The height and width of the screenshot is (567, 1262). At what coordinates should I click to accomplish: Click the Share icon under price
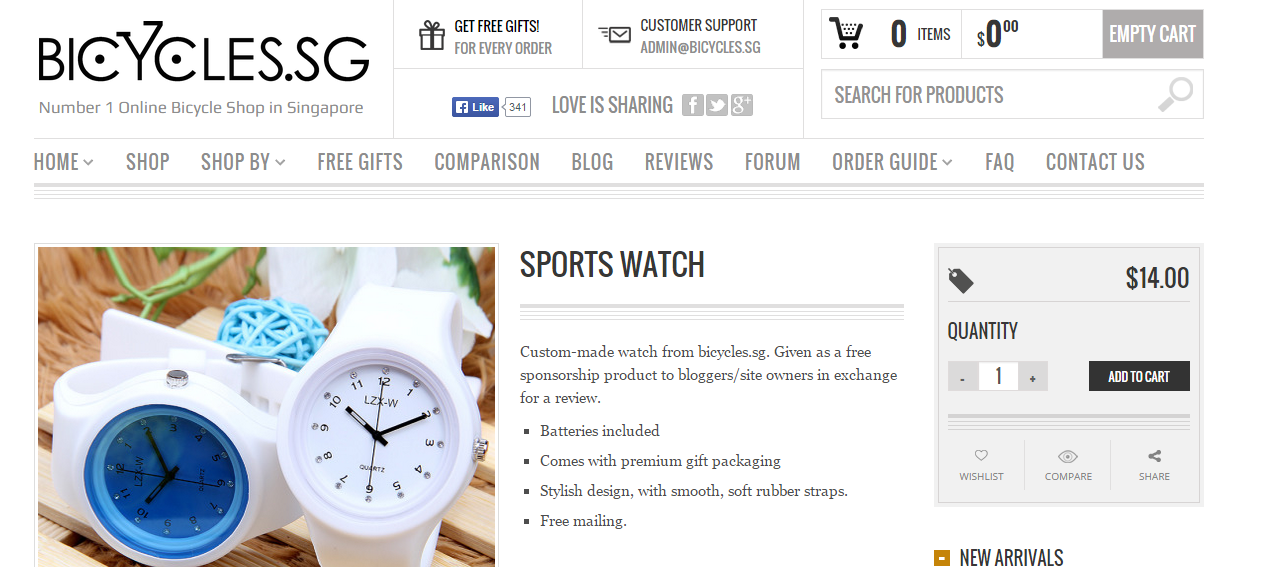click(1154, 456)
